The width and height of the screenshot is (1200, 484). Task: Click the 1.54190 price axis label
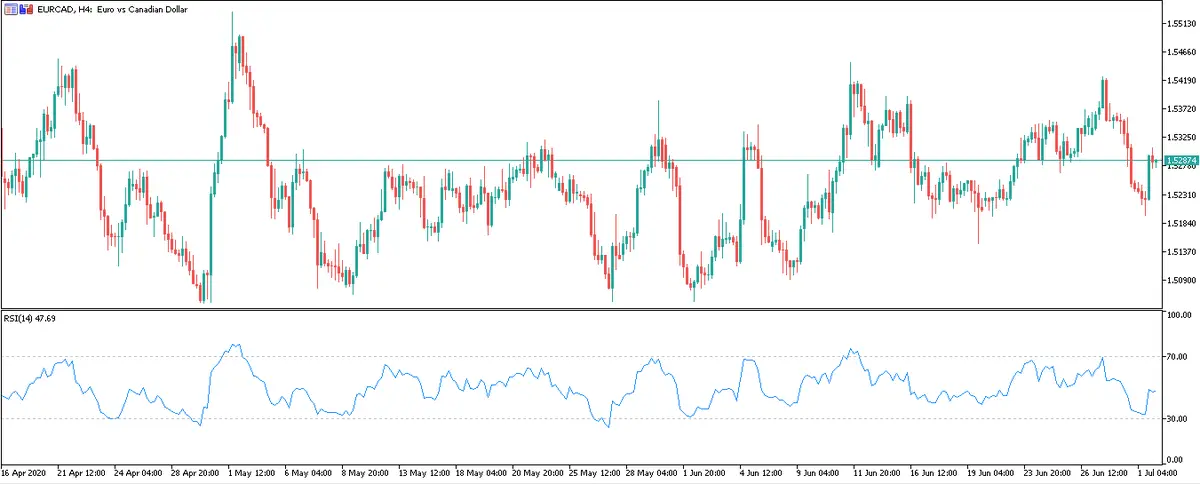coord(1182,80)
